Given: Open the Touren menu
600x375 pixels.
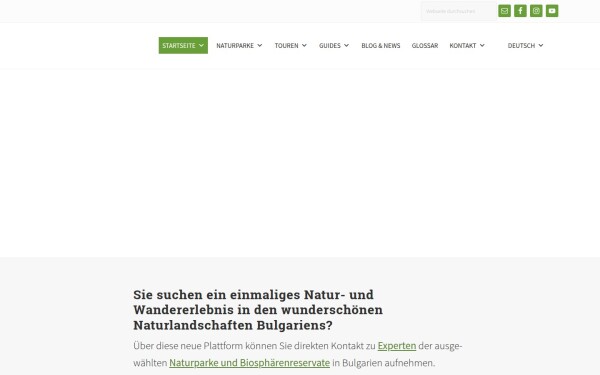Looking at the screenshot, I should [x=286, y=46].
